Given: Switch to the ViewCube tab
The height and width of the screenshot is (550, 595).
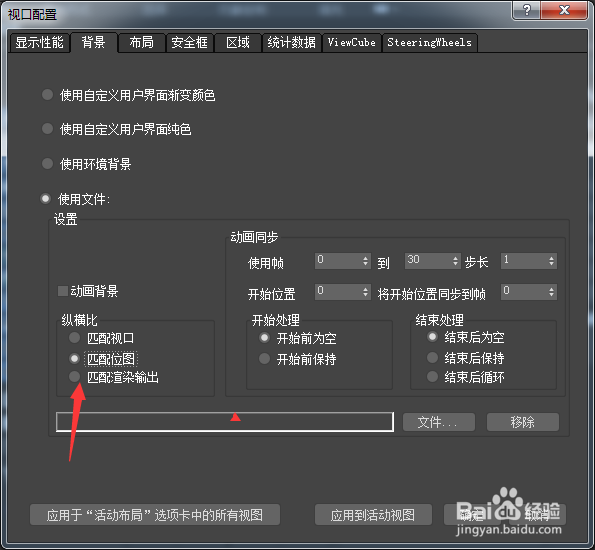Looking at the screenshot, I should click(352, 43).
